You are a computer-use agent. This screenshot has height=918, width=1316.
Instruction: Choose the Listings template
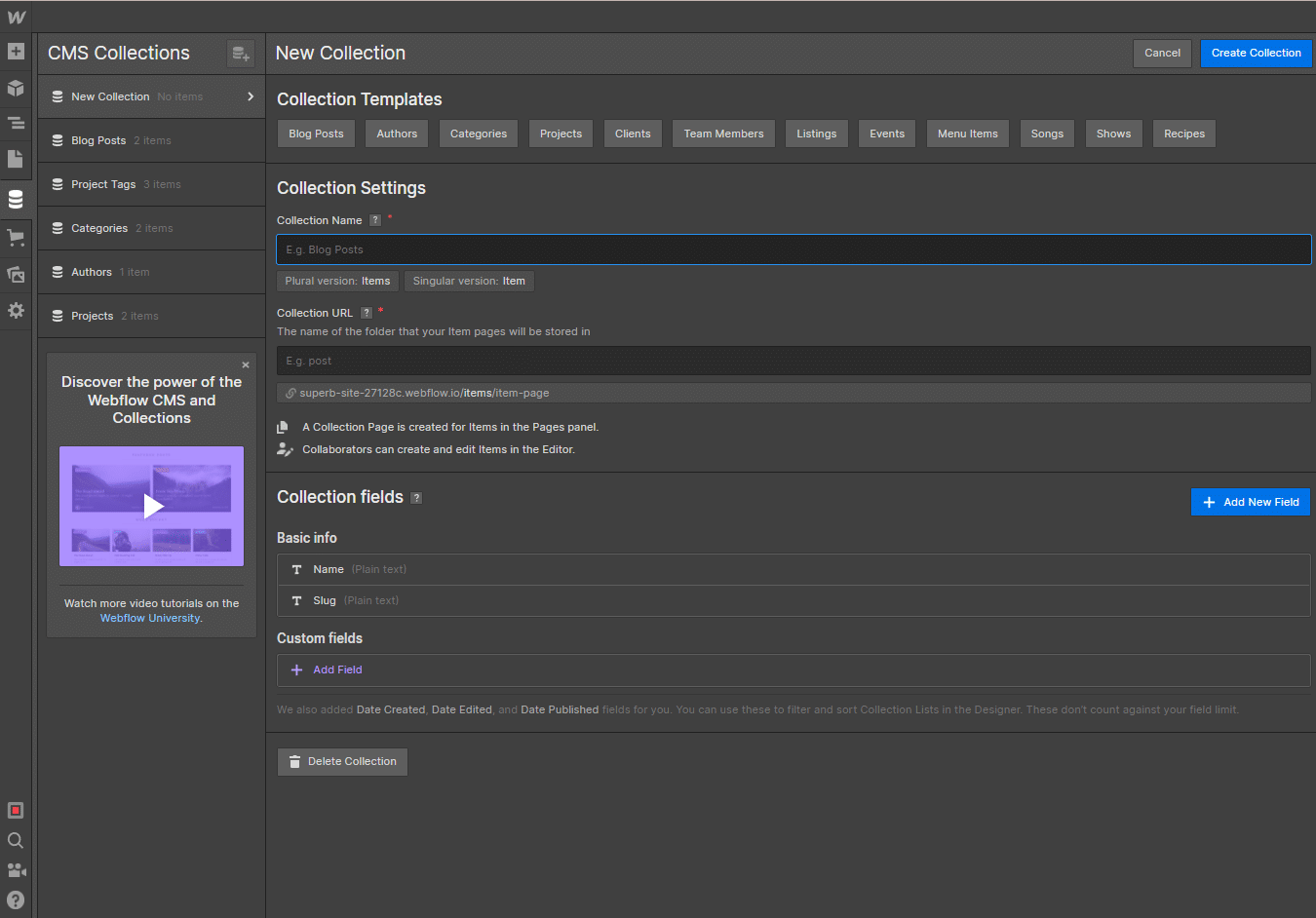(817, 134)
